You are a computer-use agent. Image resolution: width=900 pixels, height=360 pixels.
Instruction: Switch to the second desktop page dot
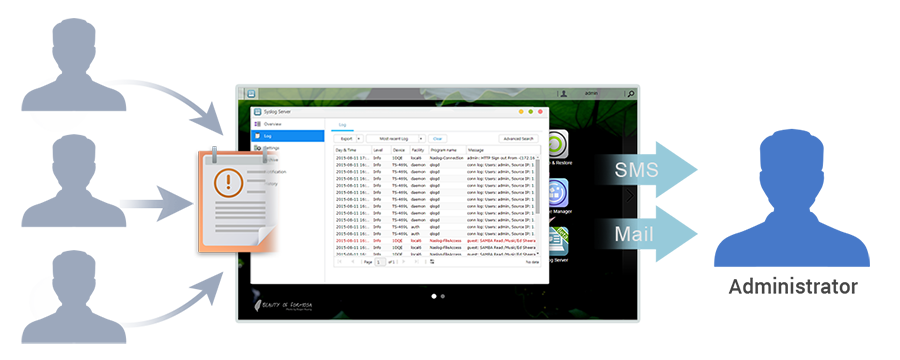[x=443, y=296]
